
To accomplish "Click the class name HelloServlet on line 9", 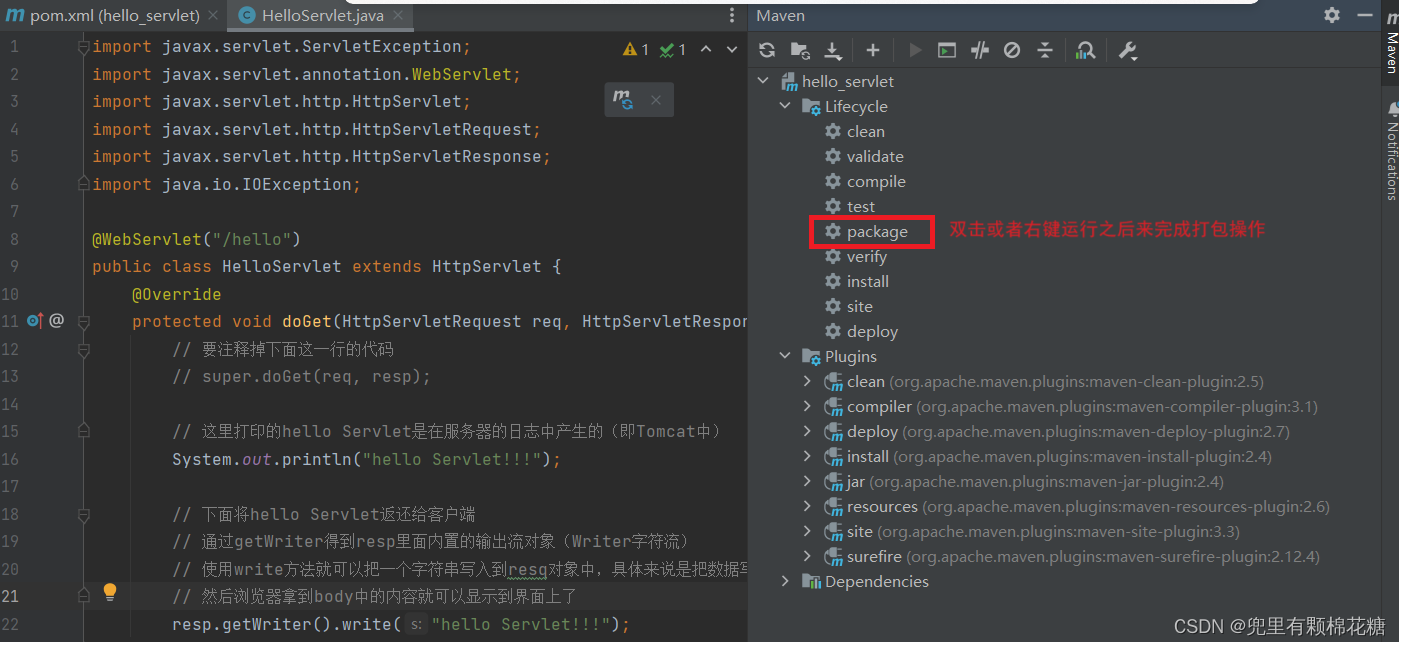I will pyautogui.click(x=281, y=267).
